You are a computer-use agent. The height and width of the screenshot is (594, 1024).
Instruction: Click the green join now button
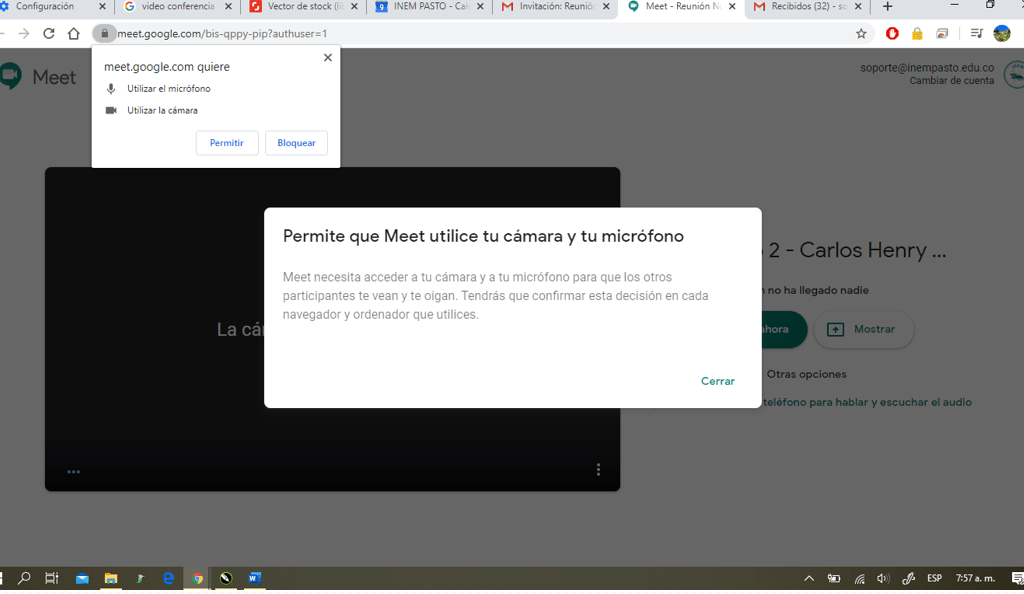click(x=784, y=330)
